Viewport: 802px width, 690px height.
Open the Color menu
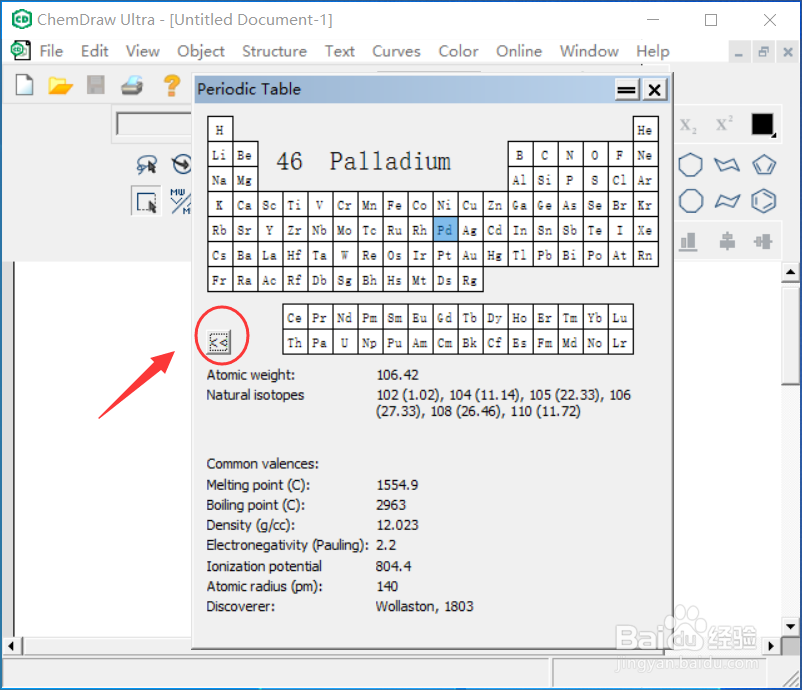click(x=458, y=51)
